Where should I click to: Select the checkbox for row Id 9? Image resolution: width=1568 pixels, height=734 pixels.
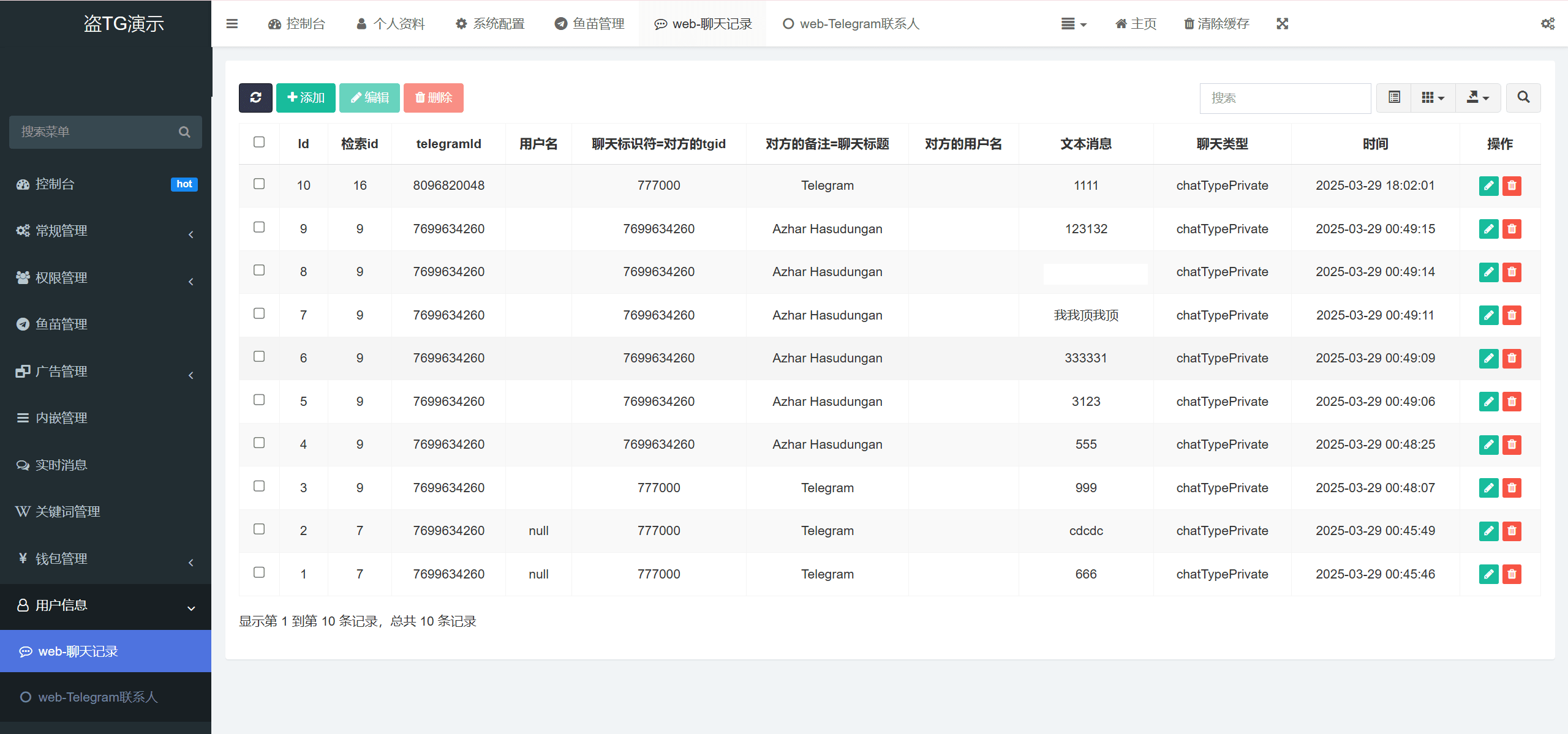point(259,227)
